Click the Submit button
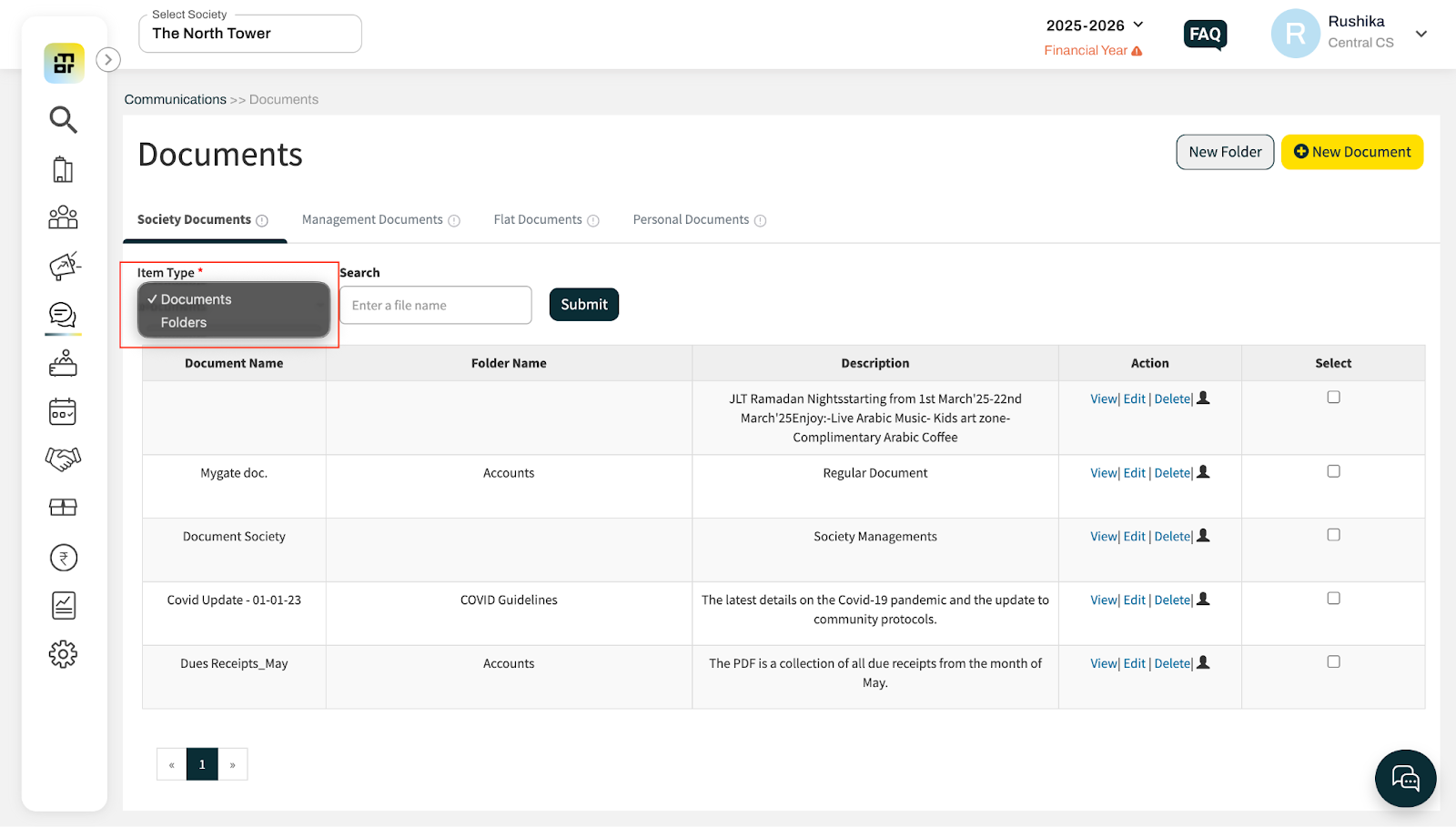 click(x=584, y=305)
